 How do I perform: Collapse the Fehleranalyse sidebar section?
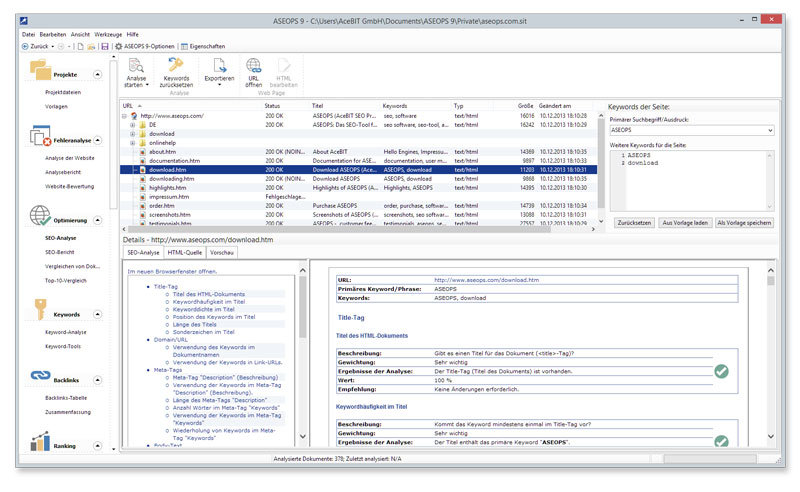(x=97, y=140)
